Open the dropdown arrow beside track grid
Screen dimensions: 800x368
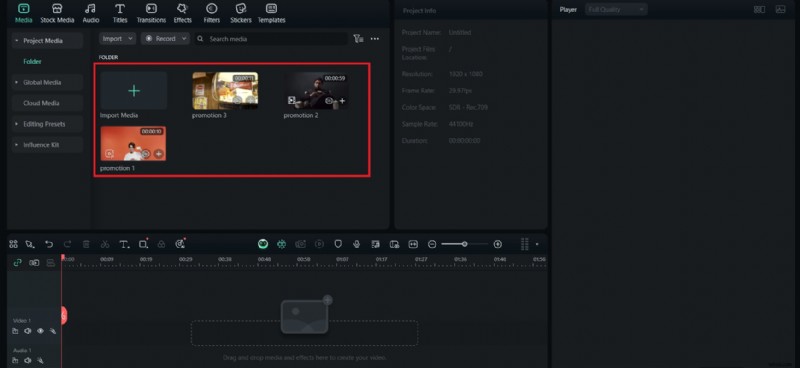click(x=537, y=244)
